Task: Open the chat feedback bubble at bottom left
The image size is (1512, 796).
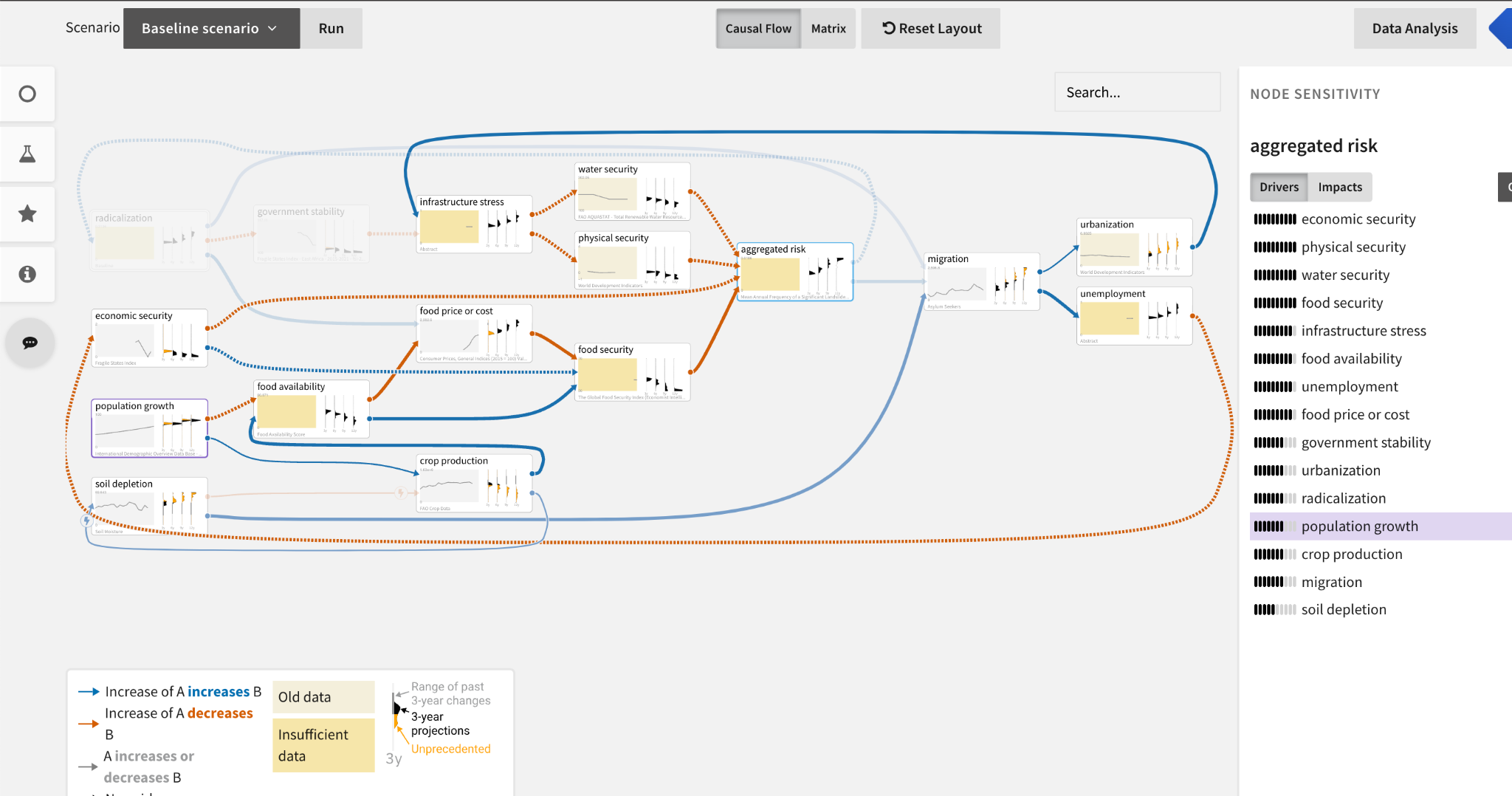Action: tap(30, 343)
